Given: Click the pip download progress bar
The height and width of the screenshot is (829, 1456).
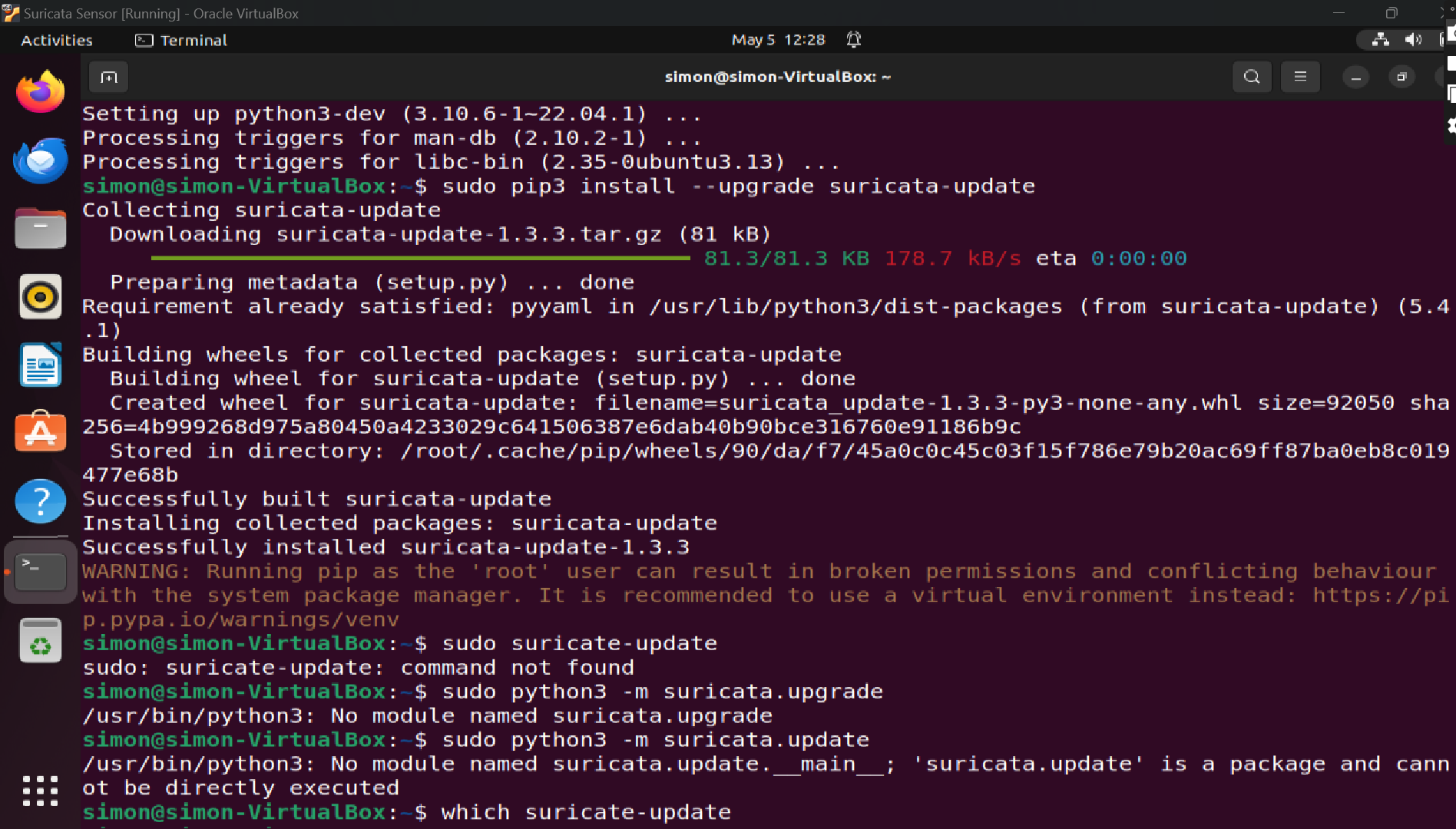Looking at the screenshot, I should click(421, 258).
